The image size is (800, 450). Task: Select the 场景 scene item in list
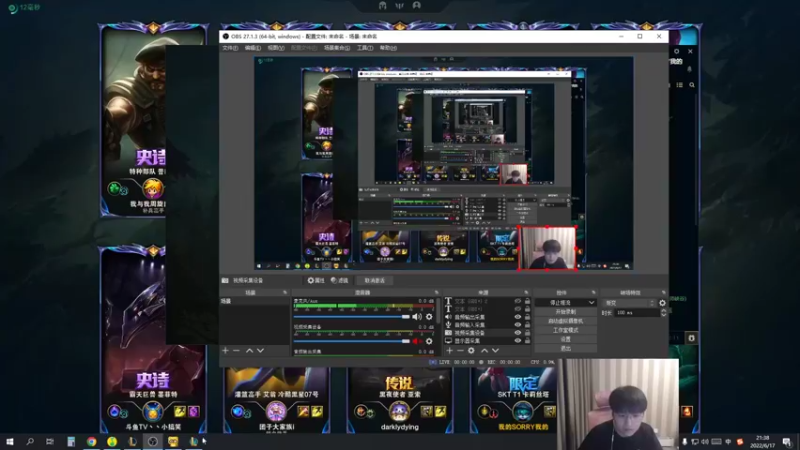point(254,302)
